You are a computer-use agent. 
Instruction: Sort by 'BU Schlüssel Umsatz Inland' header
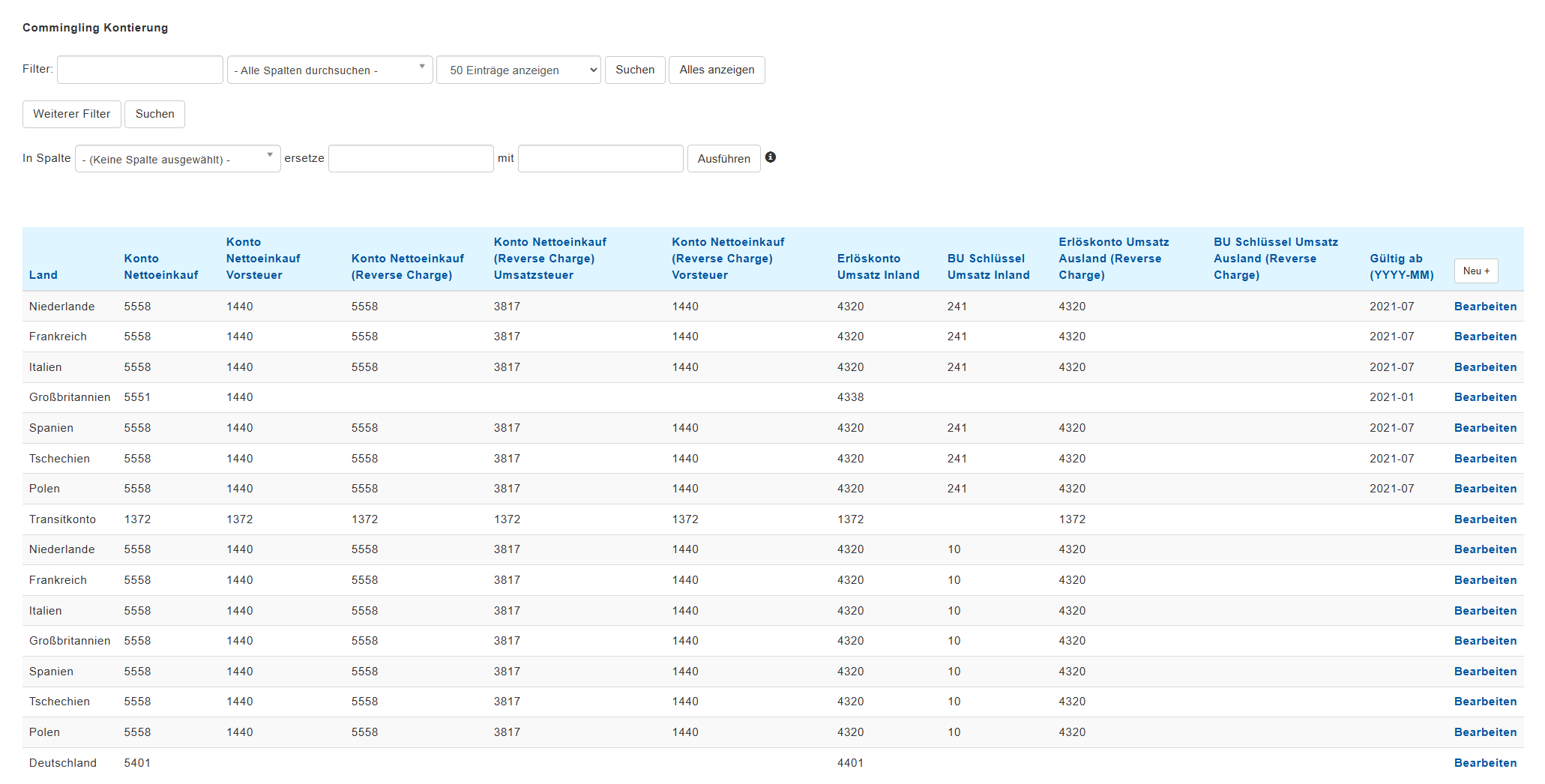click(x=989, y=267)
